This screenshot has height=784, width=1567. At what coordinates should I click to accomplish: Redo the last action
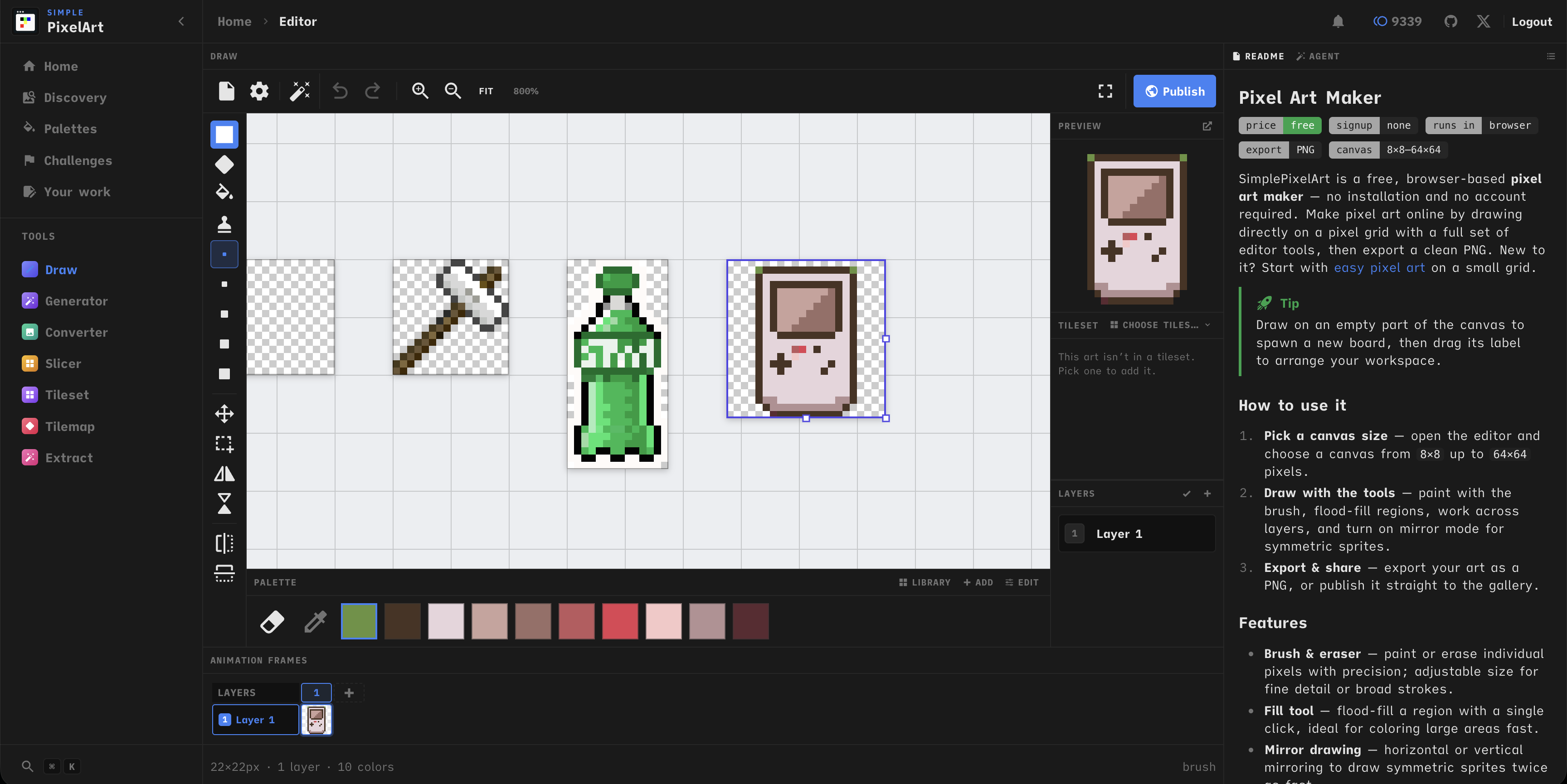coord(372,91)
